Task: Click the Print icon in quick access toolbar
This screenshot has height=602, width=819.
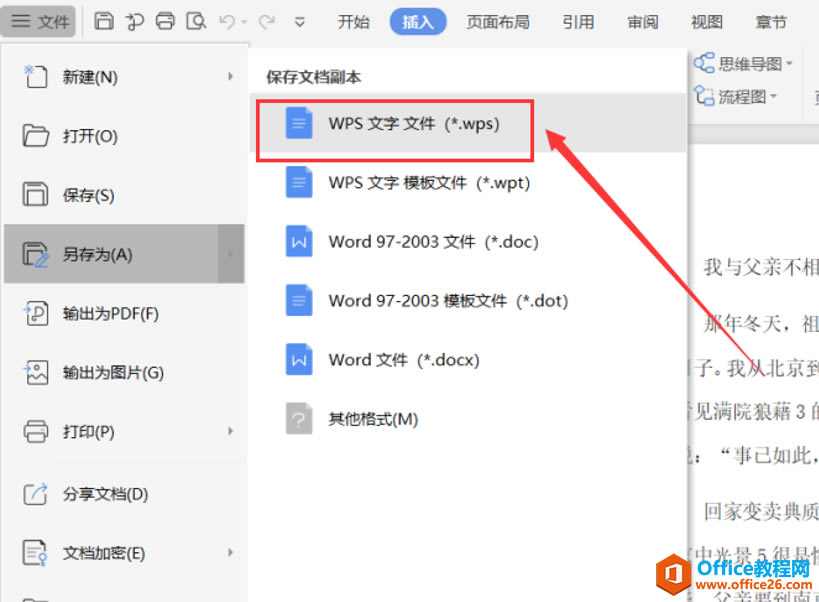Action: 165,21
